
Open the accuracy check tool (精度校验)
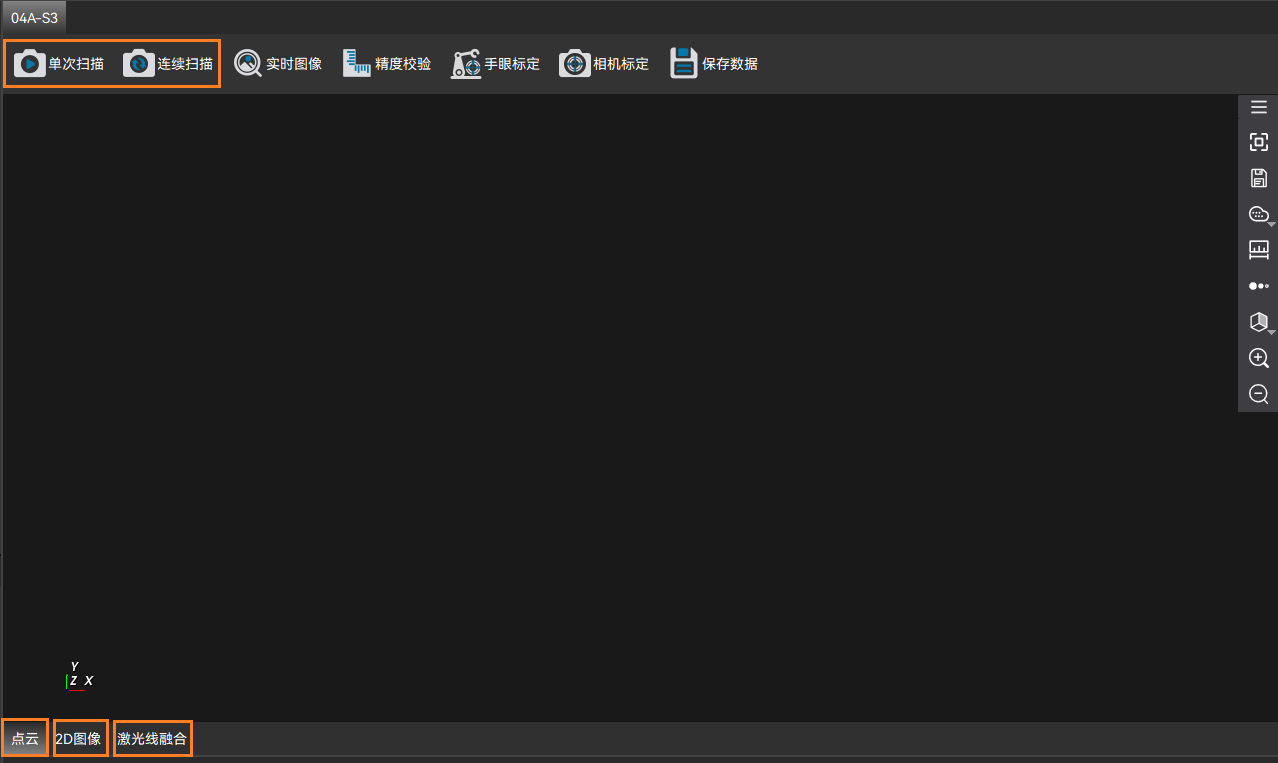(x=387, y=64)
